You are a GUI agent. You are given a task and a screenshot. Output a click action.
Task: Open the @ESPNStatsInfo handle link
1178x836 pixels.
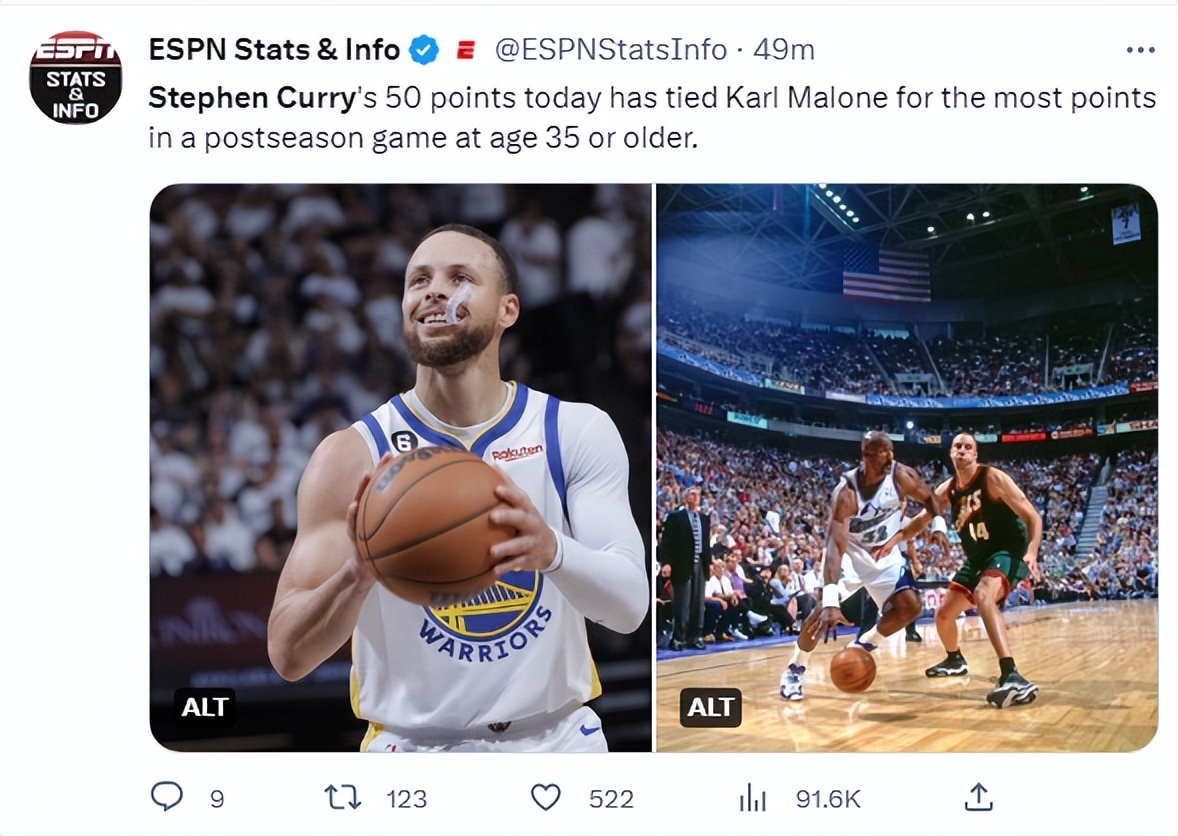tap(611, 49)
